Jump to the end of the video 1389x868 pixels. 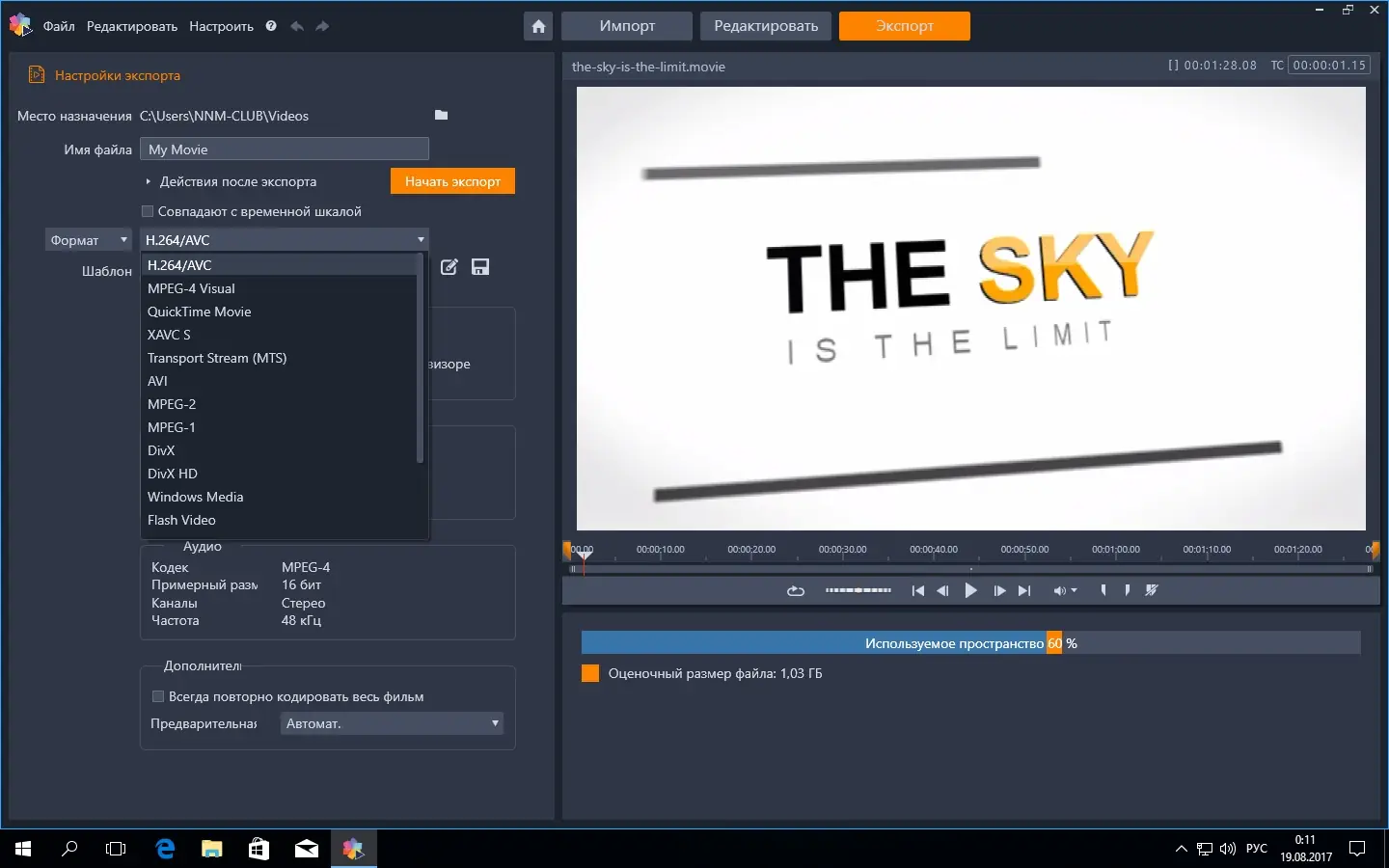pos(1023,590)
